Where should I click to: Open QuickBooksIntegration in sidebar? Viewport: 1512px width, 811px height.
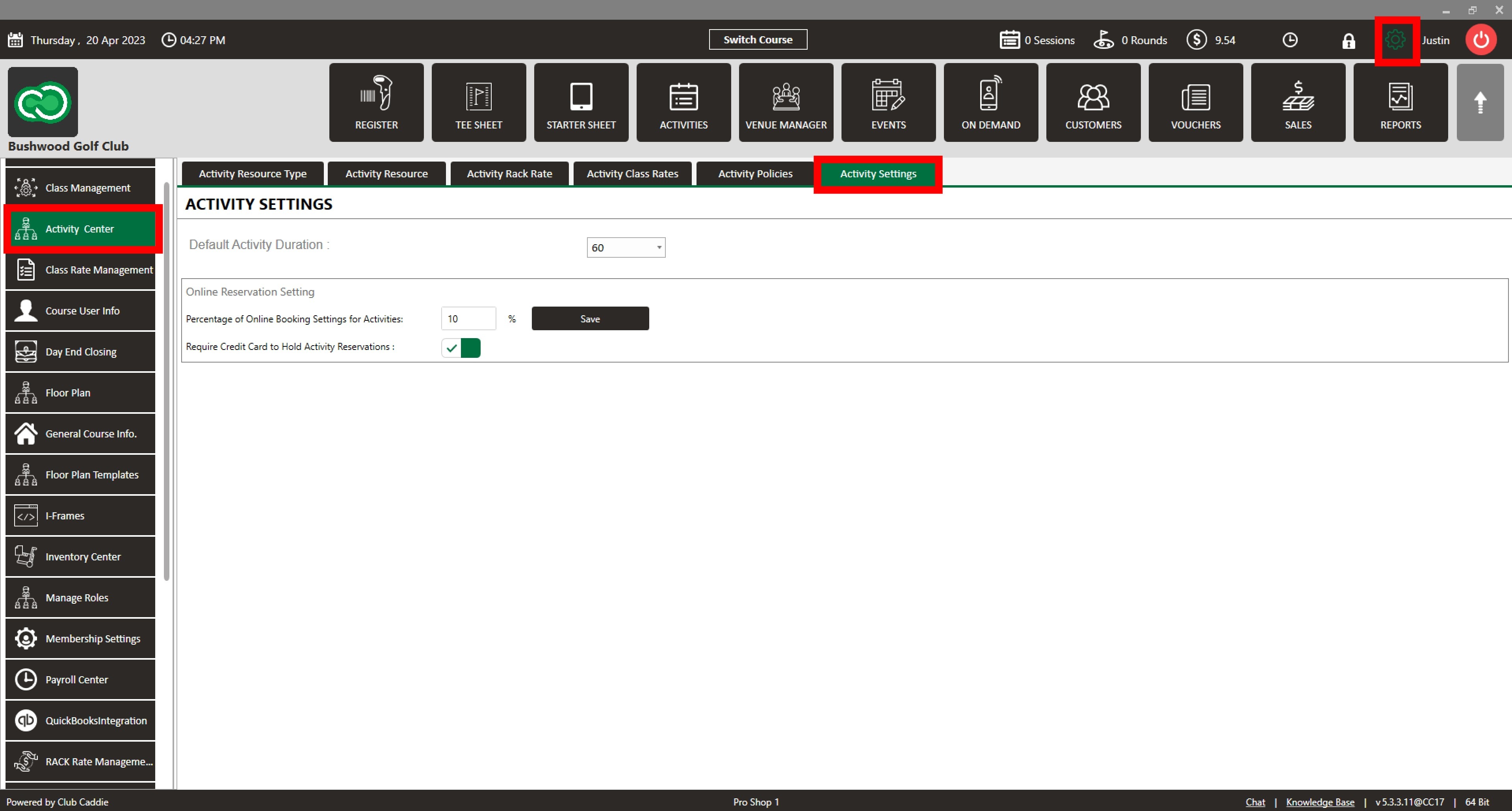point(80,721)
